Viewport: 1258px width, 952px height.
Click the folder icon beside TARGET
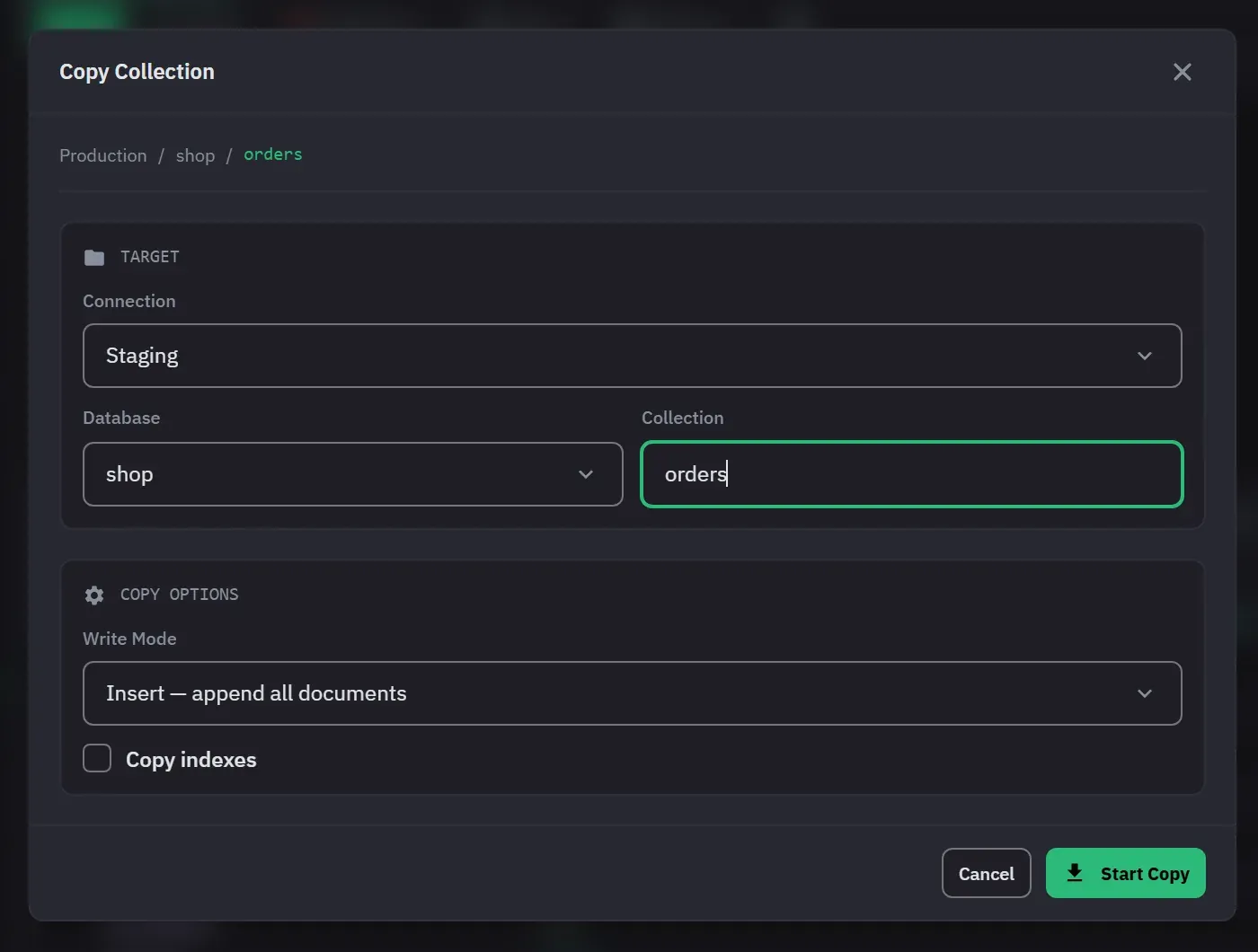[94, 258]
